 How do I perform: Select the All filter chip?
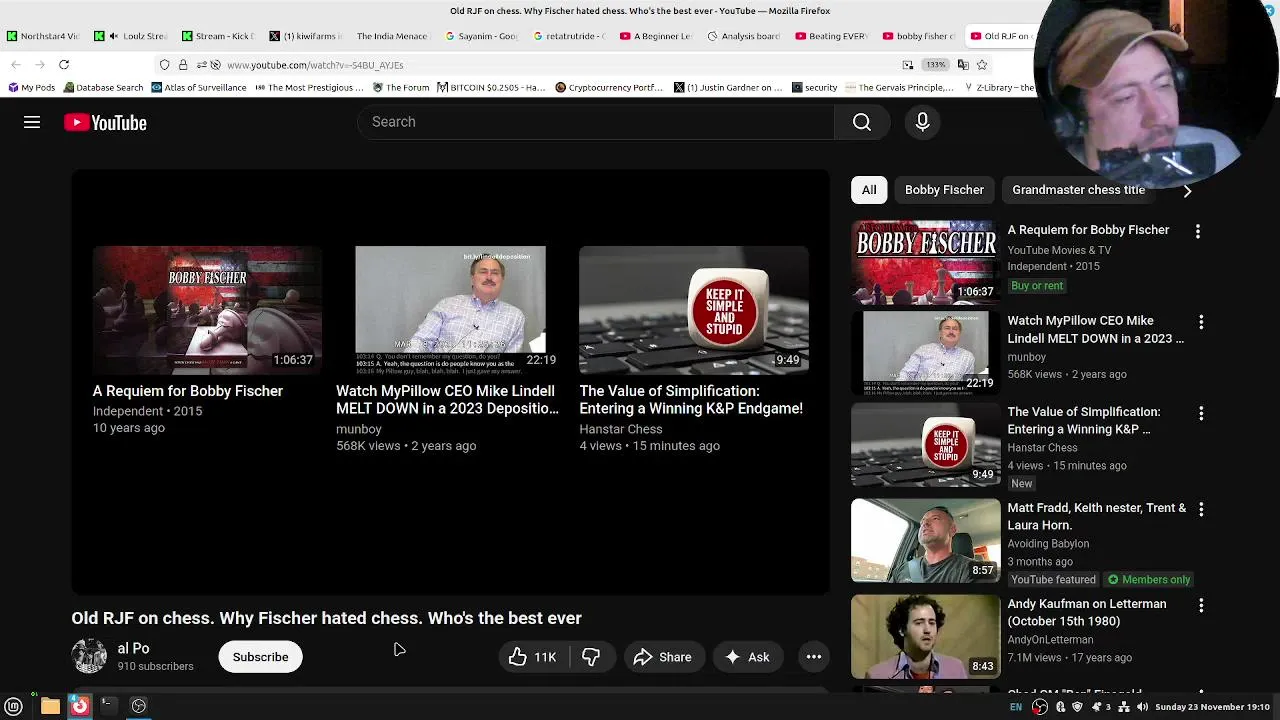click(x=869, y=190)
